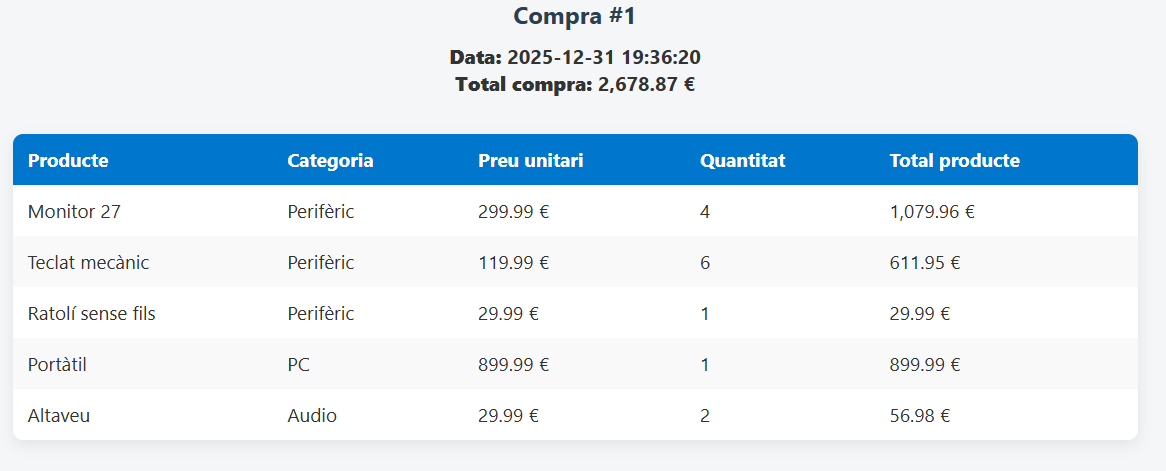The image size is (1166, 471).
Task: Click the 56.98 € product total cell
Action: (919, 416)
